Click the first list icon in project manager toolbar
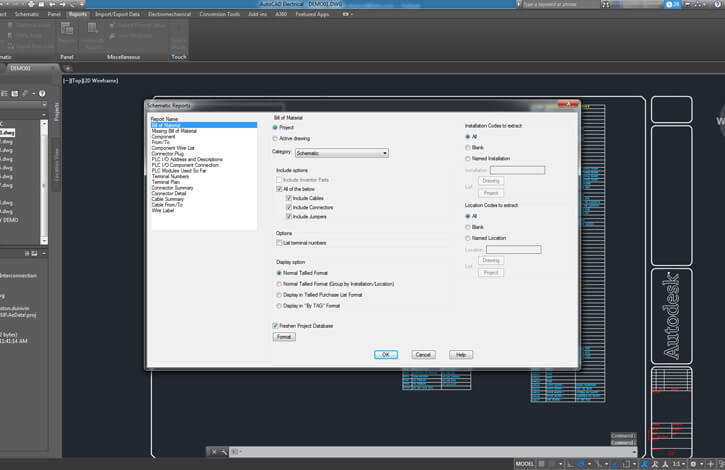Image resolution: width=725 pixels, height=470 pixels. tap(4, 93)
